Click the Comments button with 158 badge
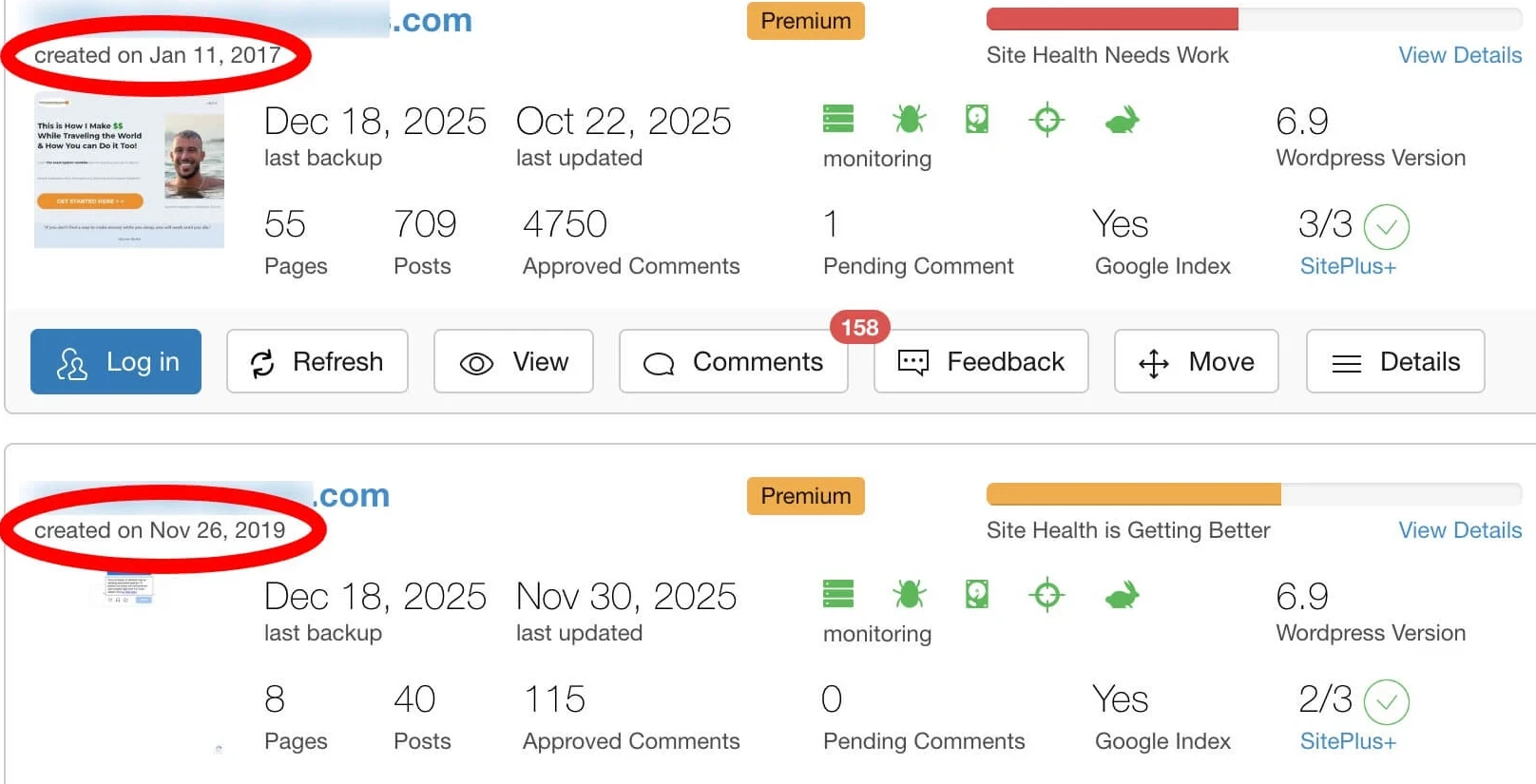The height and width of the screenshot is (784, 1536). coord(733,361)
